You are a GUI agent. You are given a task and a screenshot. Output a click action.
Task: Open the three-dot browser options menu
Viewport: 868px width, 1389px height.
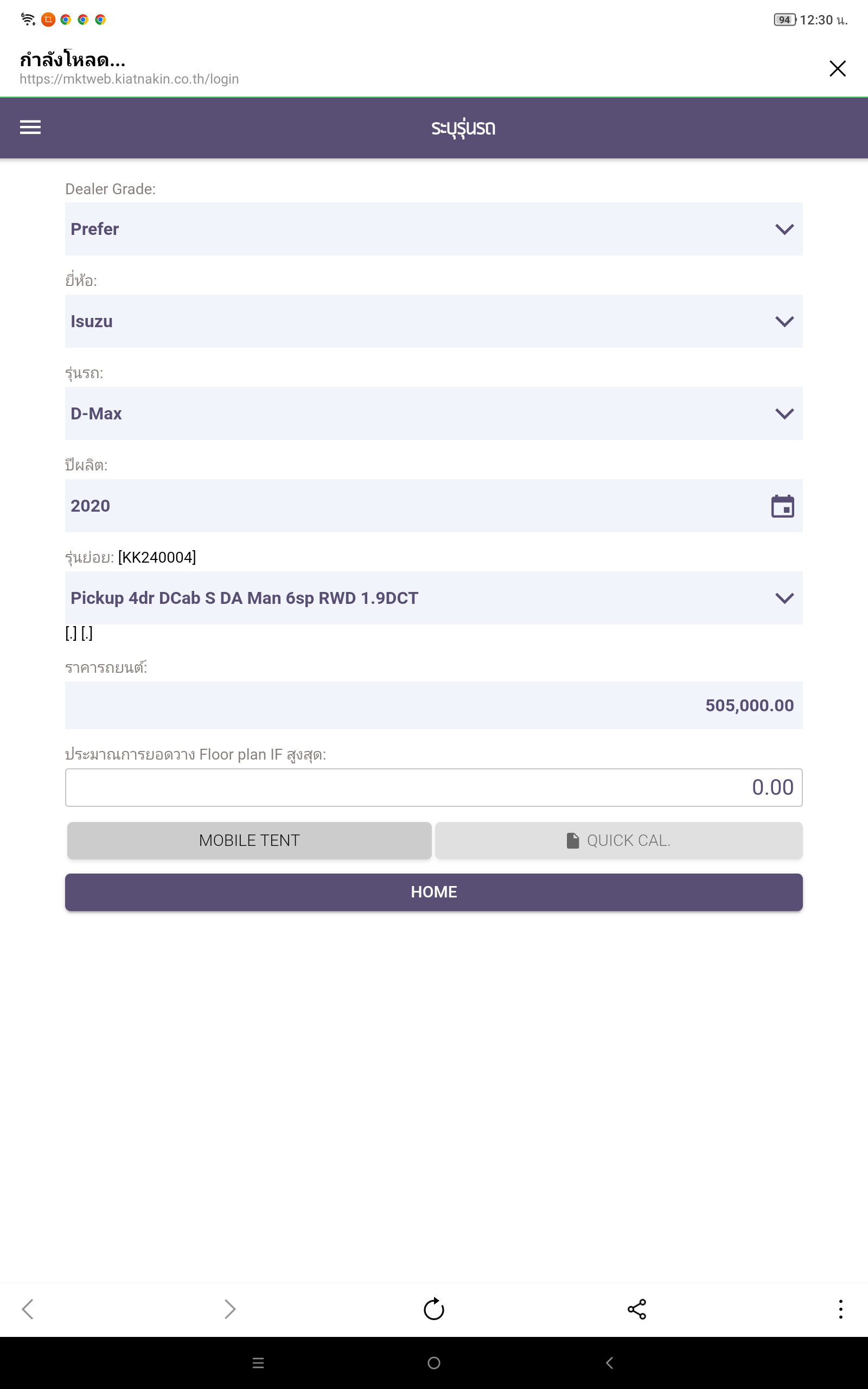[x=840, y=1309]
